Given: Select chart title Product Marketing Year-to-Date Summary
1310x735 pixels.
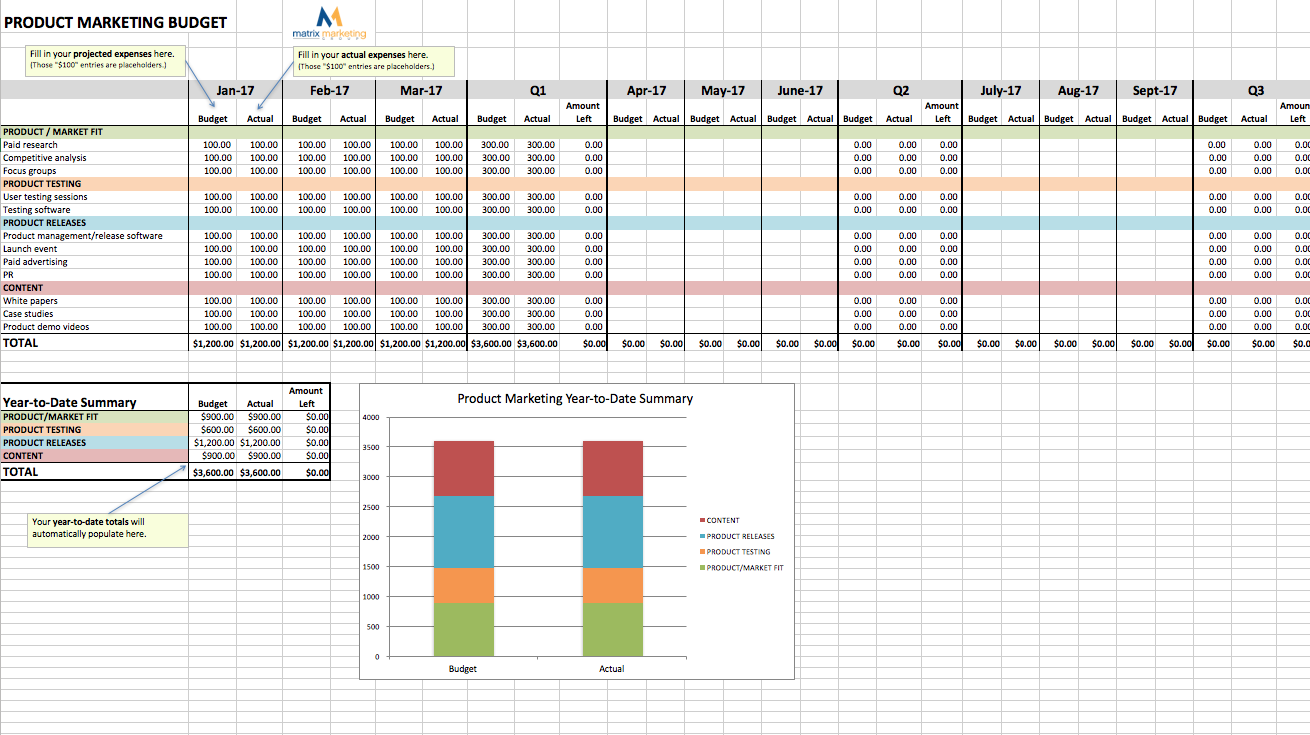Looking at the screenshot, I should [x=575, y=399].
